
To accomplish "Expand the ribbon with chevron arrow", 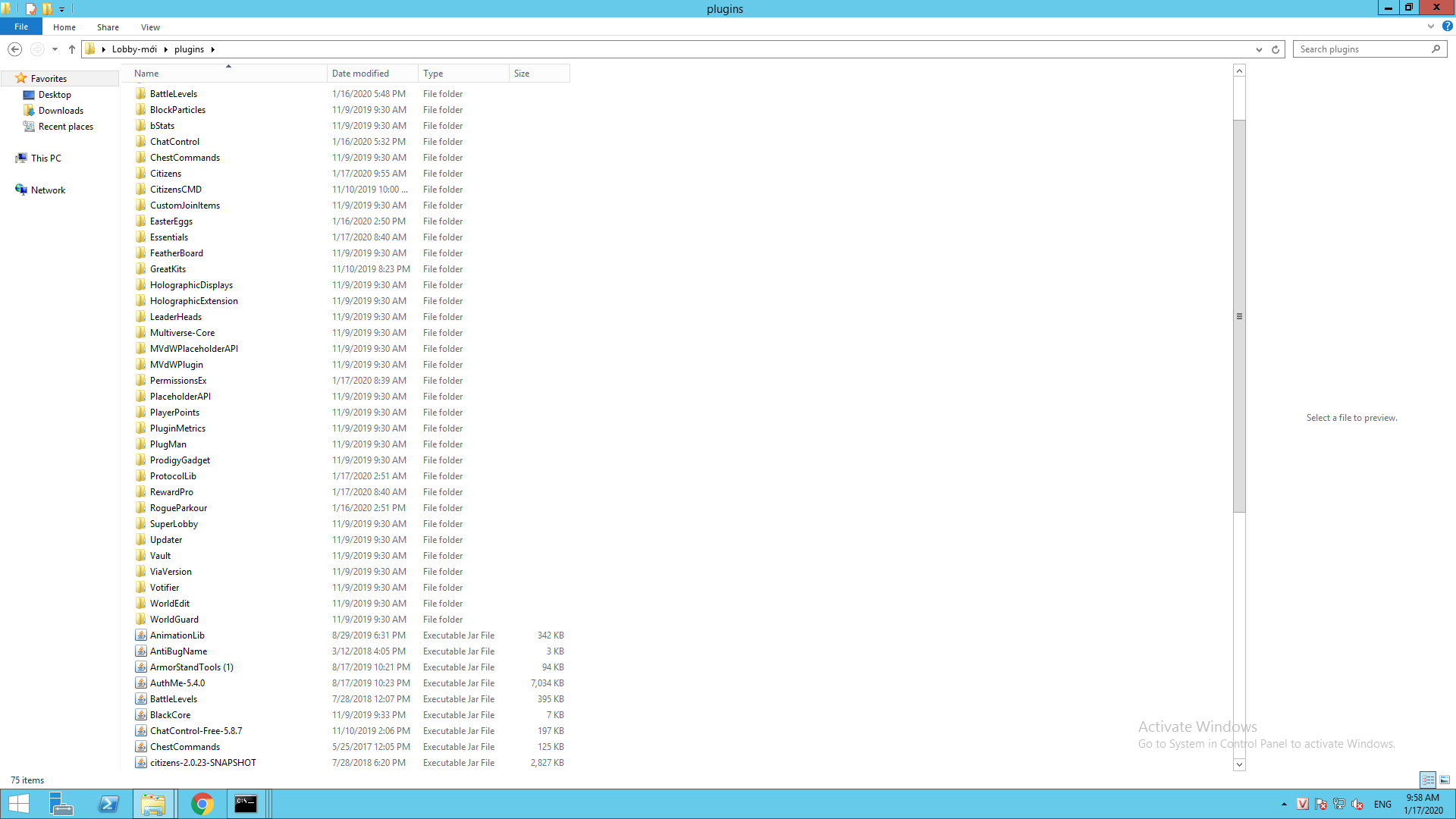I will tap(1431, 27).
